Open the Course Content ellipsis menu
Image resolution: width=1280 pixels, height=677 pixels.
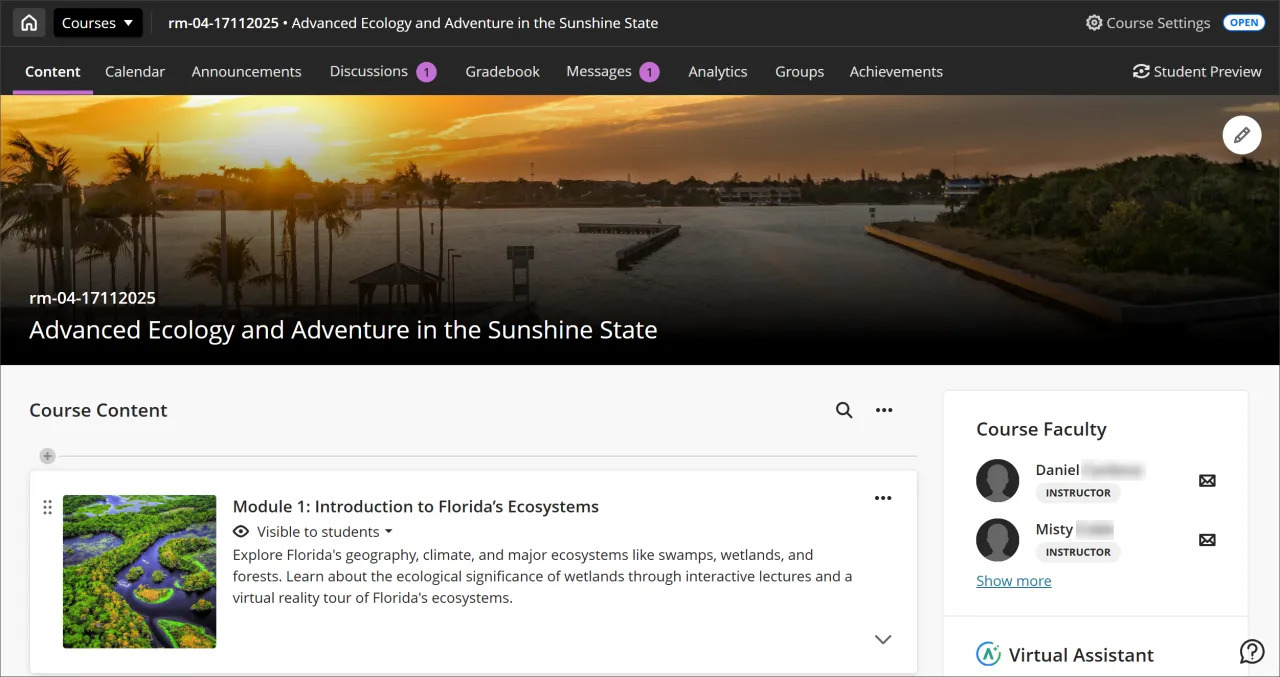click(884, 410)
